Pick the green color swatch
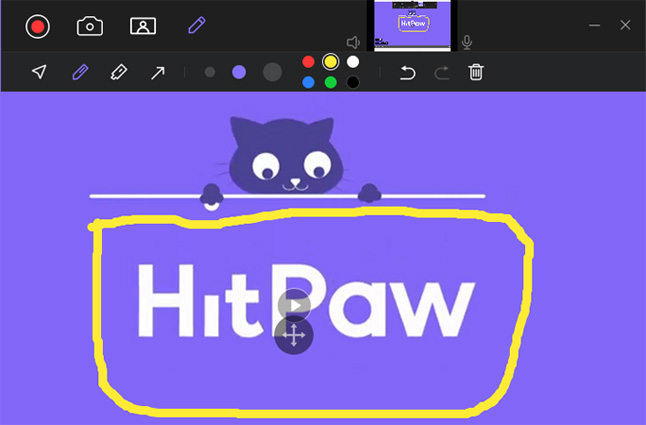This screenshot has height=425, width=646. 330,82
